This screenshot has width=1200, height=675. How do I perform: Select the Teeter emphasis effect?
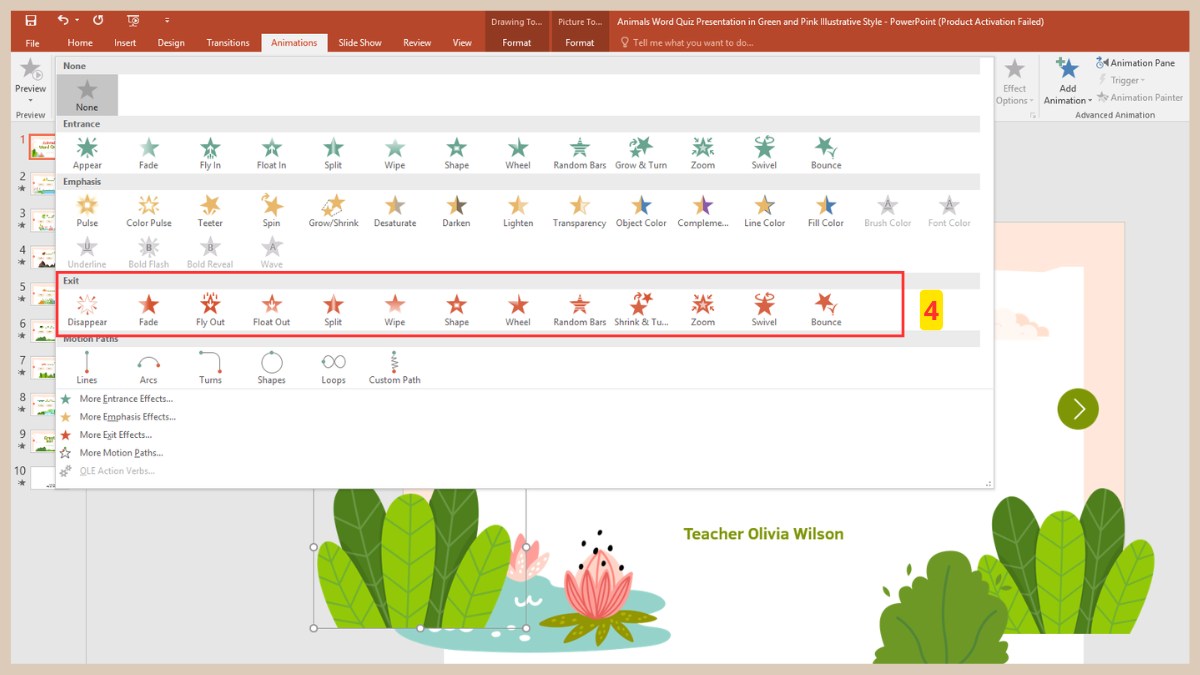coord(210,208)
